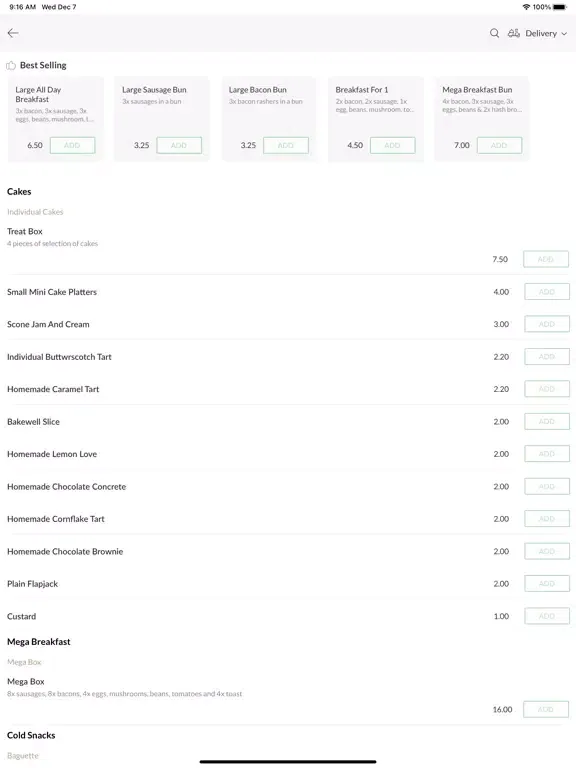Screen dimensions: 576x768
Task: Add Mega Breakfast Bun to order
Action: click(499, 145)
